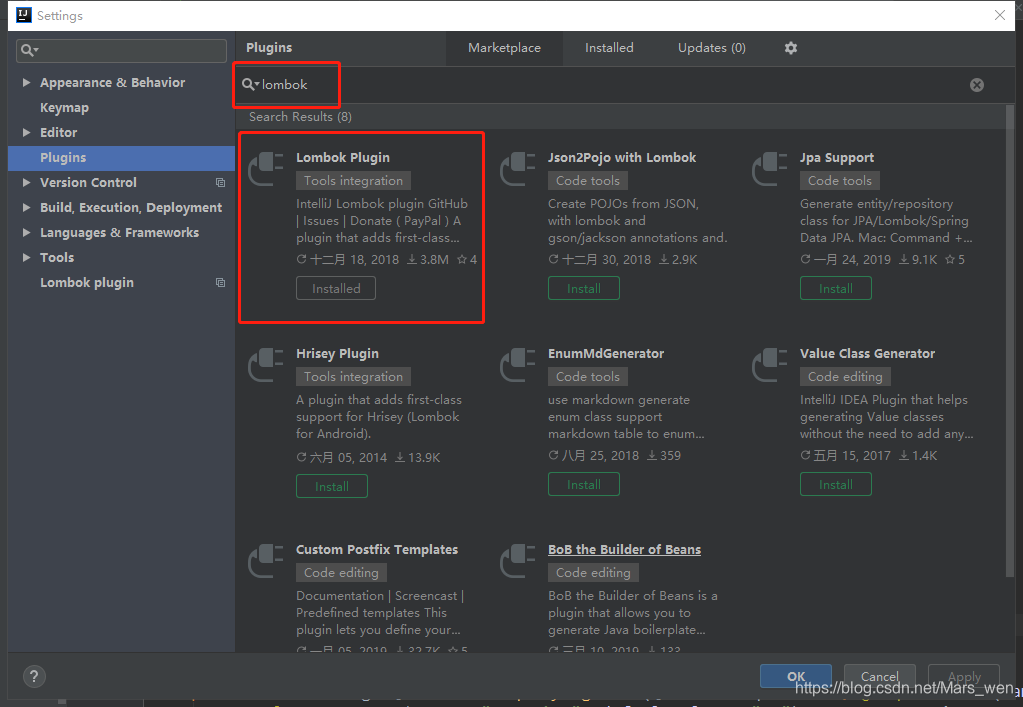Screen dimensions: 1023x707
Task: Click the Installed button for Lombok Plugin
Action: click(x=336, y=288)
